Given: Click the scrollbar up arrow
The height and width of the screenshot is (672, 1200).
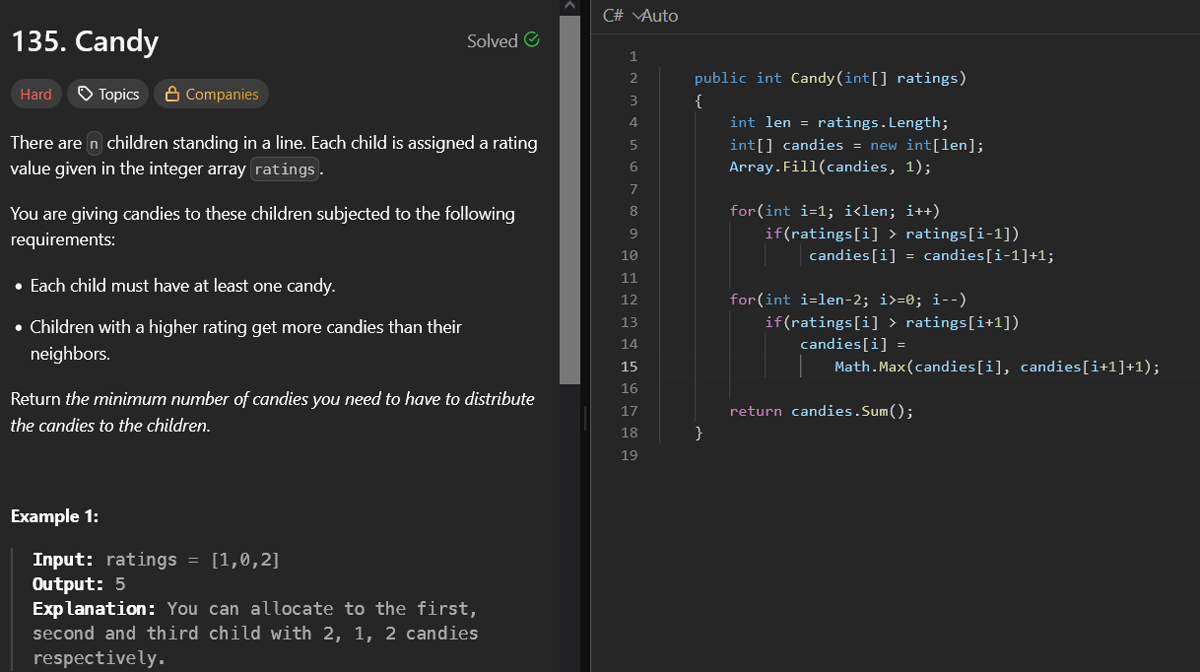Looking at the screenshot, I should click(569, 7).
